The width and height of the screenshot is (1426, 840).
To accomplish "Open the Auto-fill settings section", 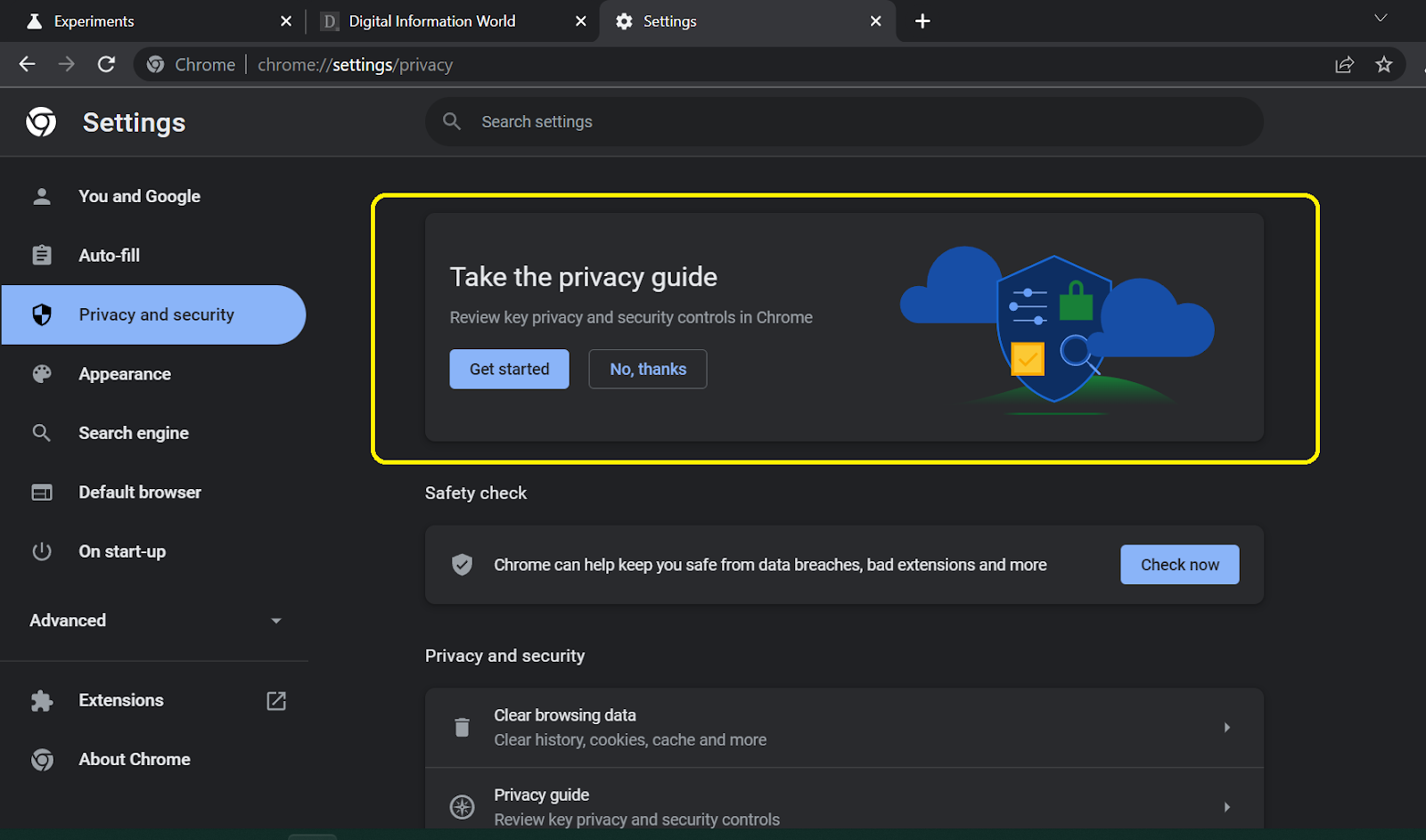I will click(x=153, y=256).
